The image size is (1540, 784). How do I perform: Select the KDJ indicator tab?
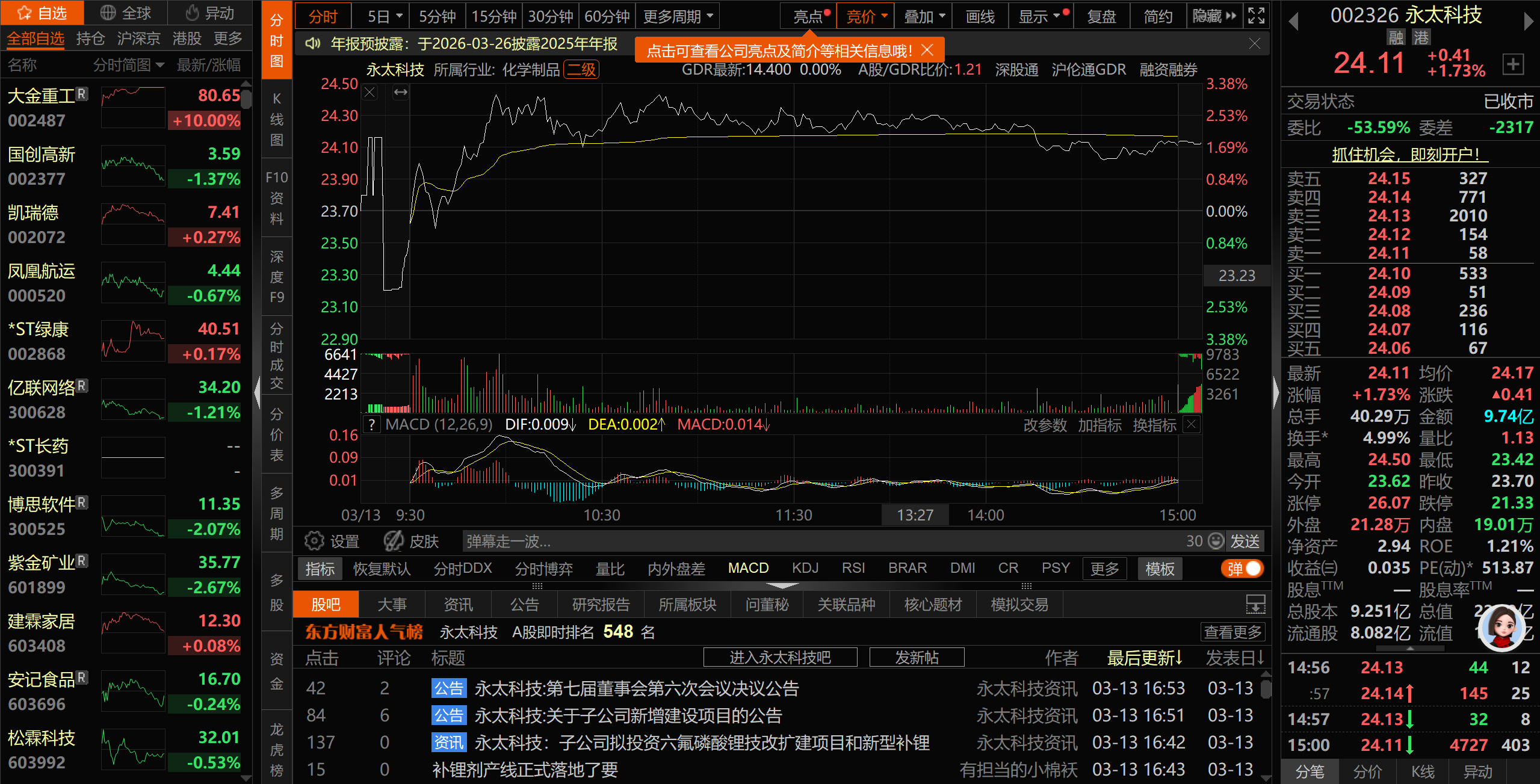[805, 569]
